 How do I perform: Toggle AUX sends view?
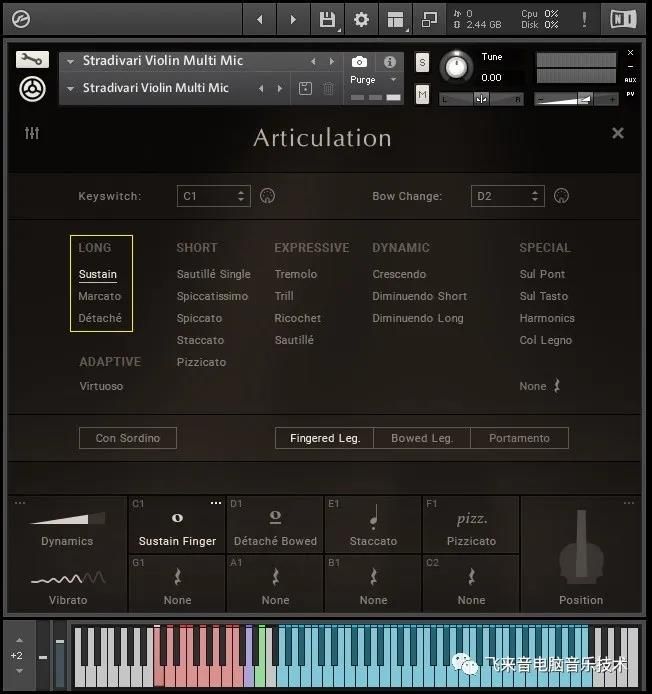[630, 80]
